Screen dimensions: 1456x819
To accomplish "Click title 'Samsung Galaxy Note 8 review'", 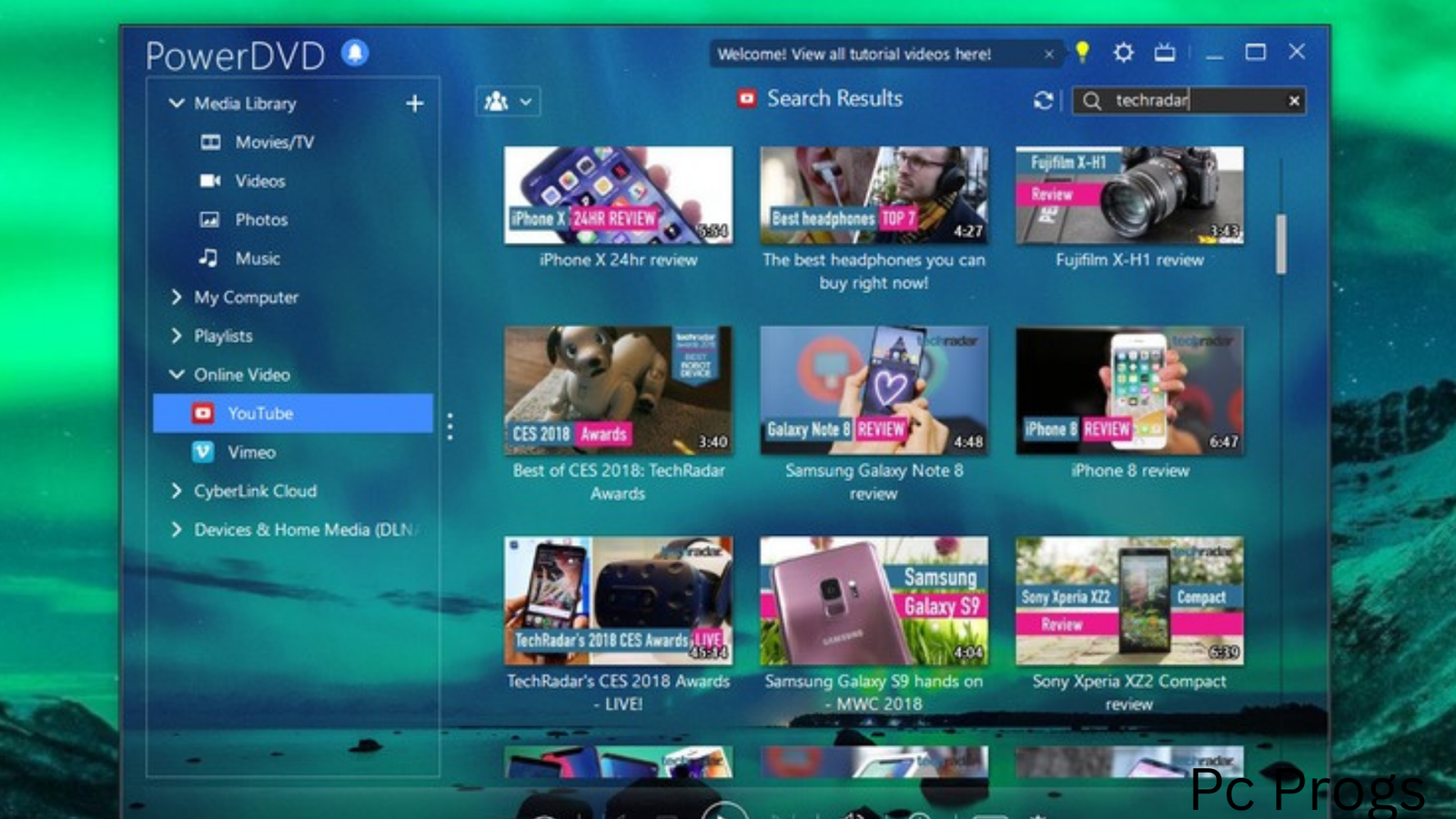I will 874,482.
